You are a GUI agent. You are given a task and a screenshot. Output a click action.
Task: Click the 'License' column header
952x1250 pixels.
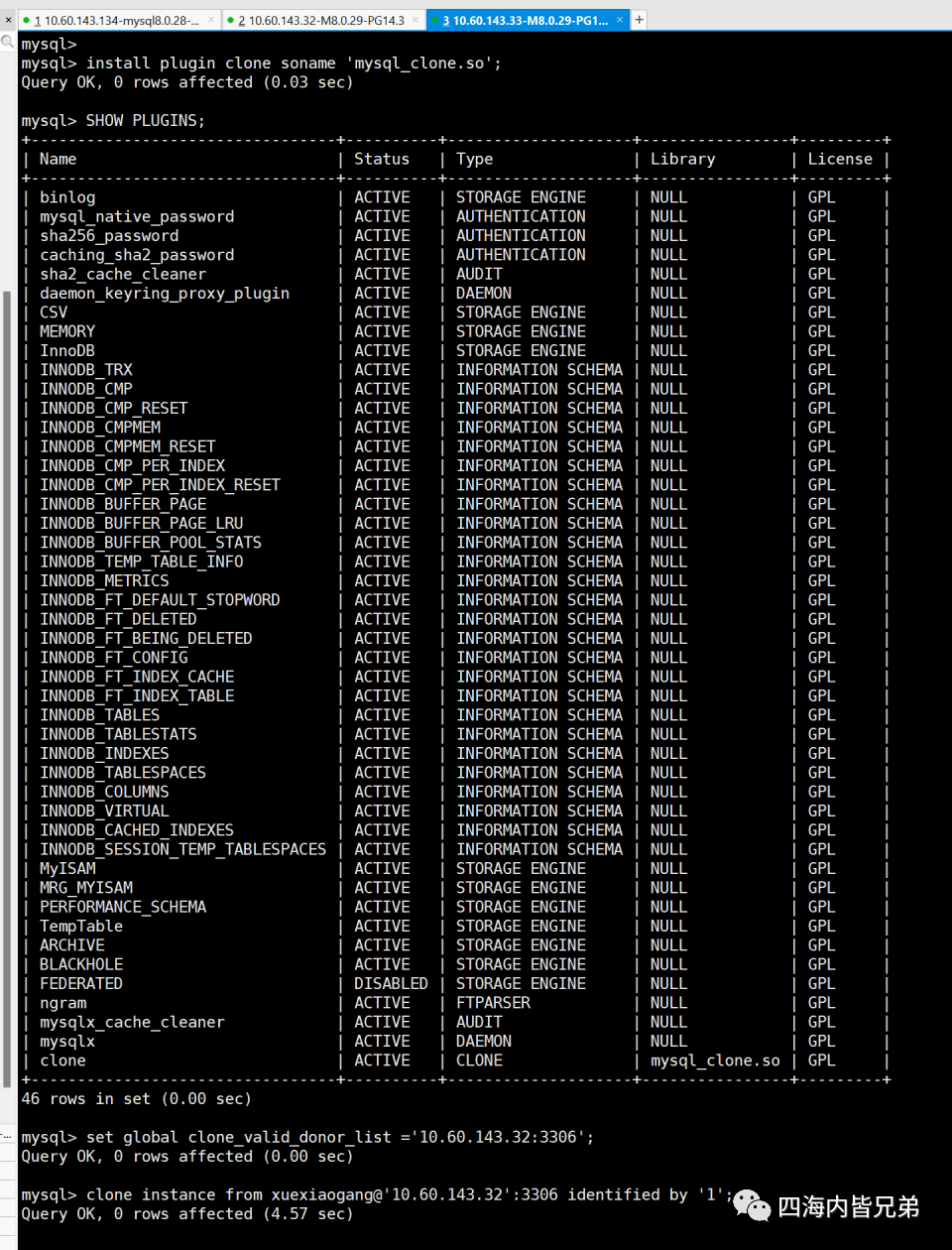(x=840, y=159)
